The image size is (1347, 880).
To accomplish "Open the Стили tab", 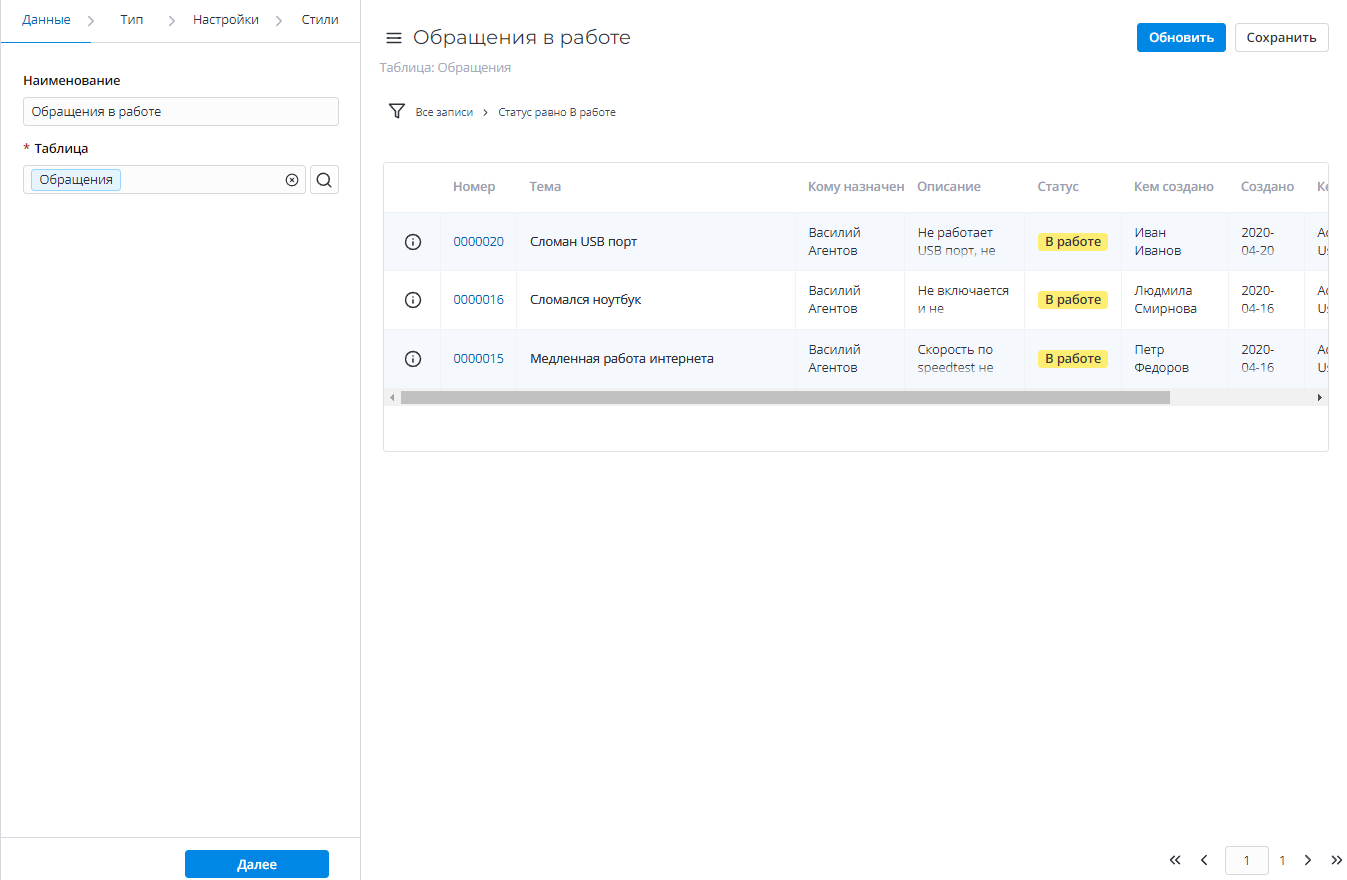I will [320, 20].
